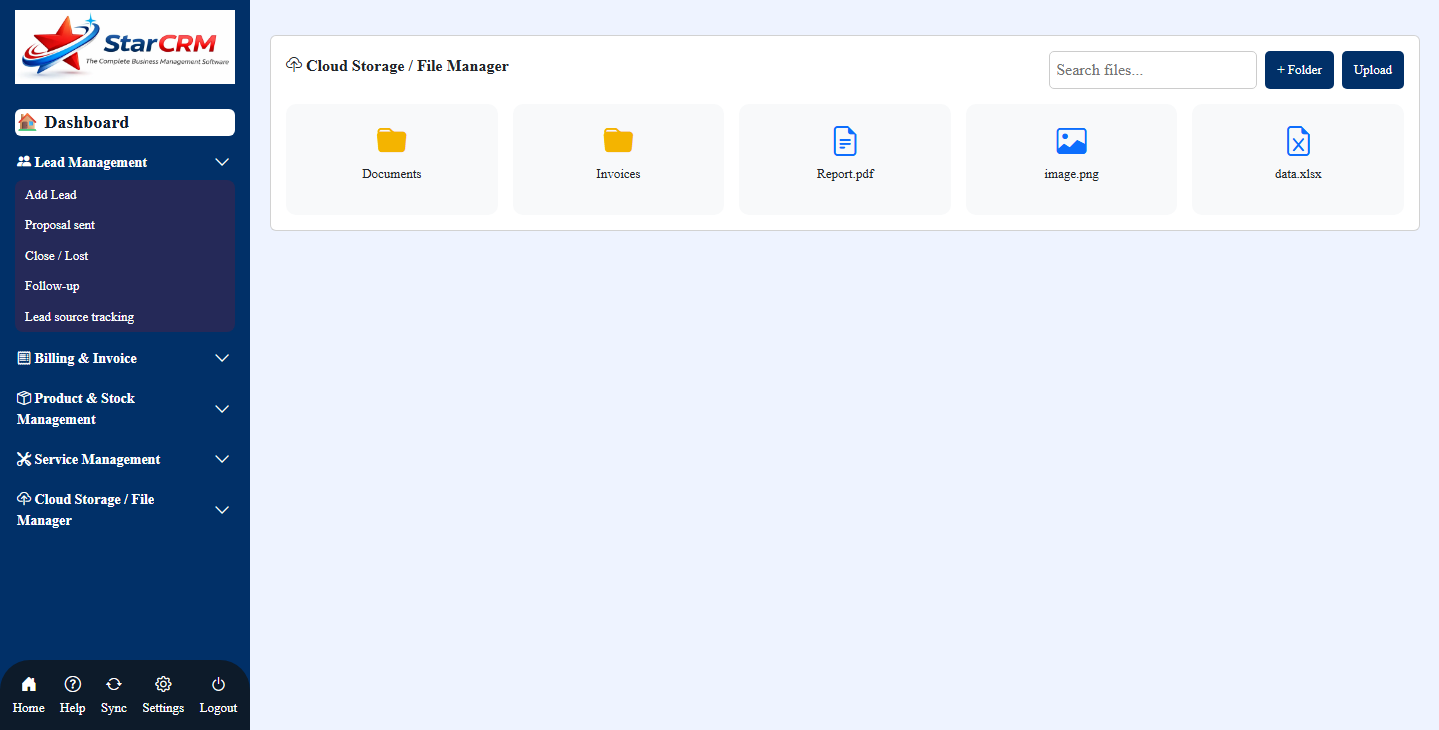Open the Follow-up menu item
The height and width of the screenshot is (730, 1439).
52,286
